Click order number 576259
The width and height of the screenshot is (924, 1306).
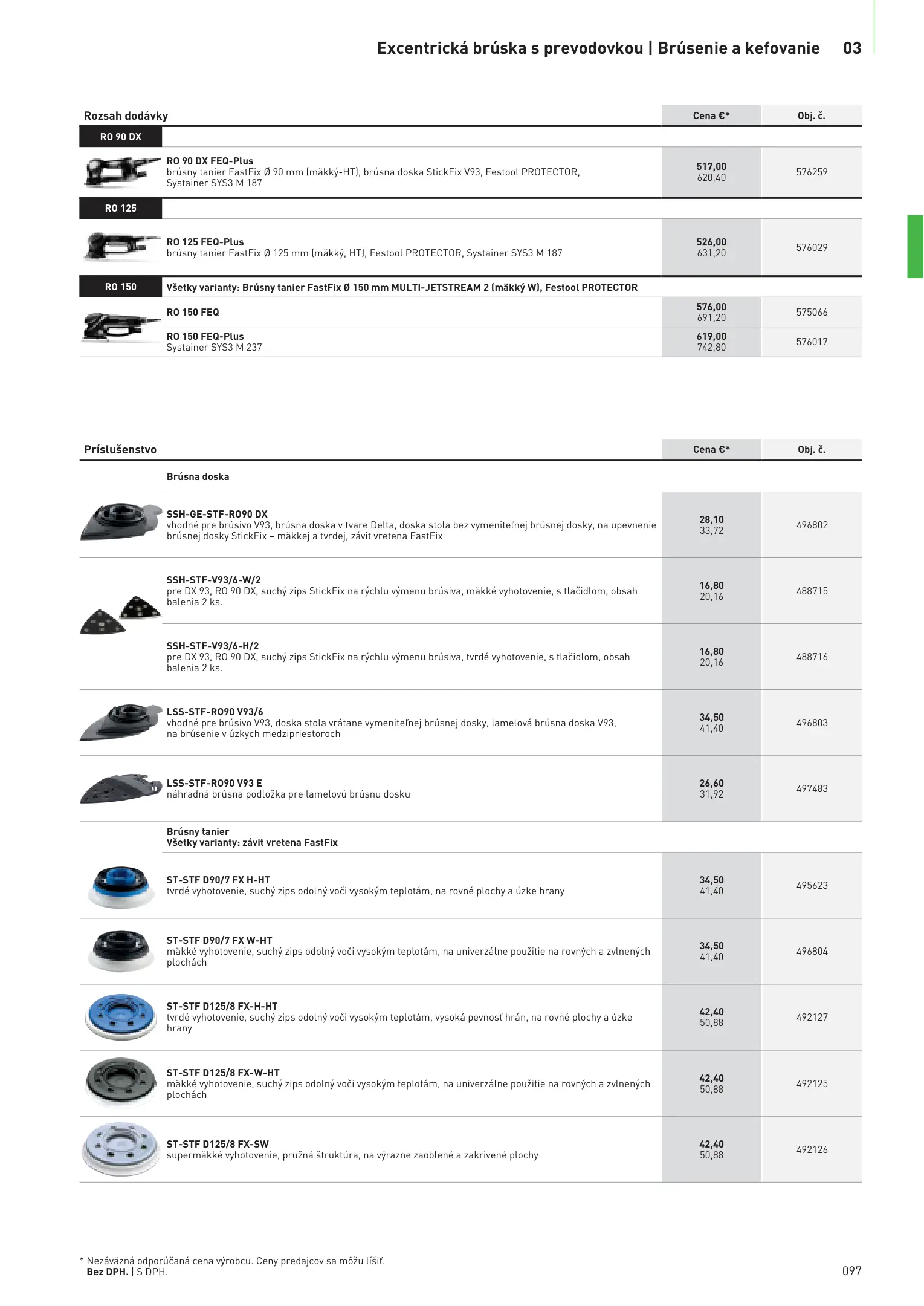pos(812,172)
